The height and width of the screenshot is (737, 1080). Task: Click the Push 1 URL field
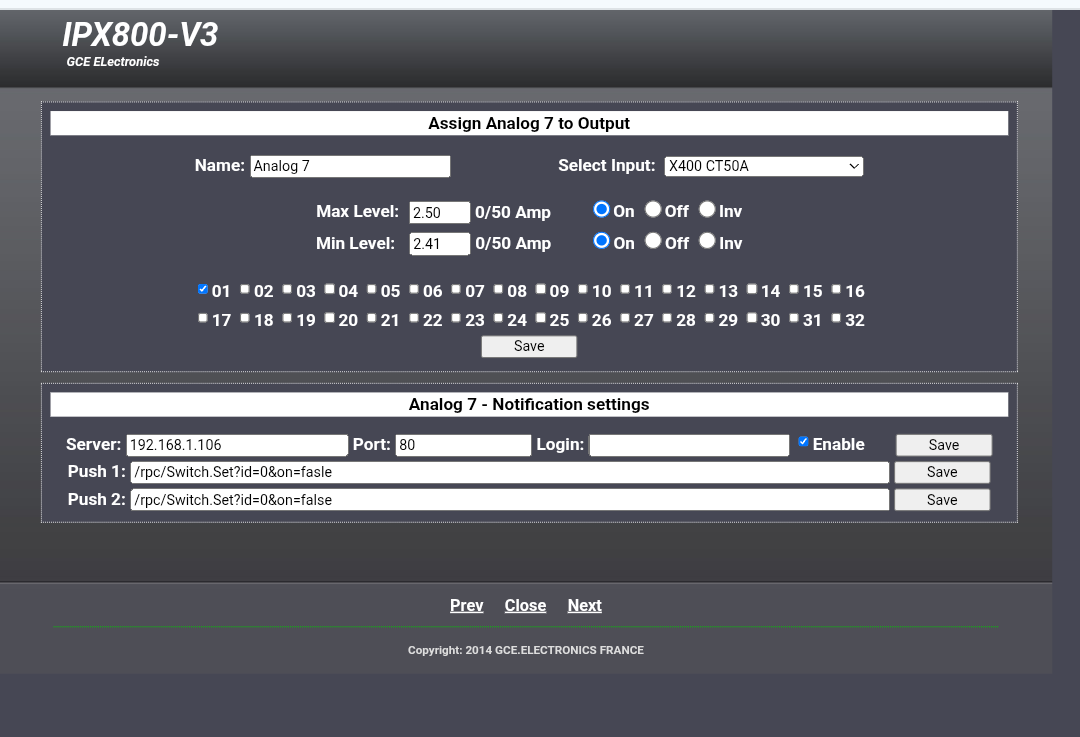pos(510,473)
